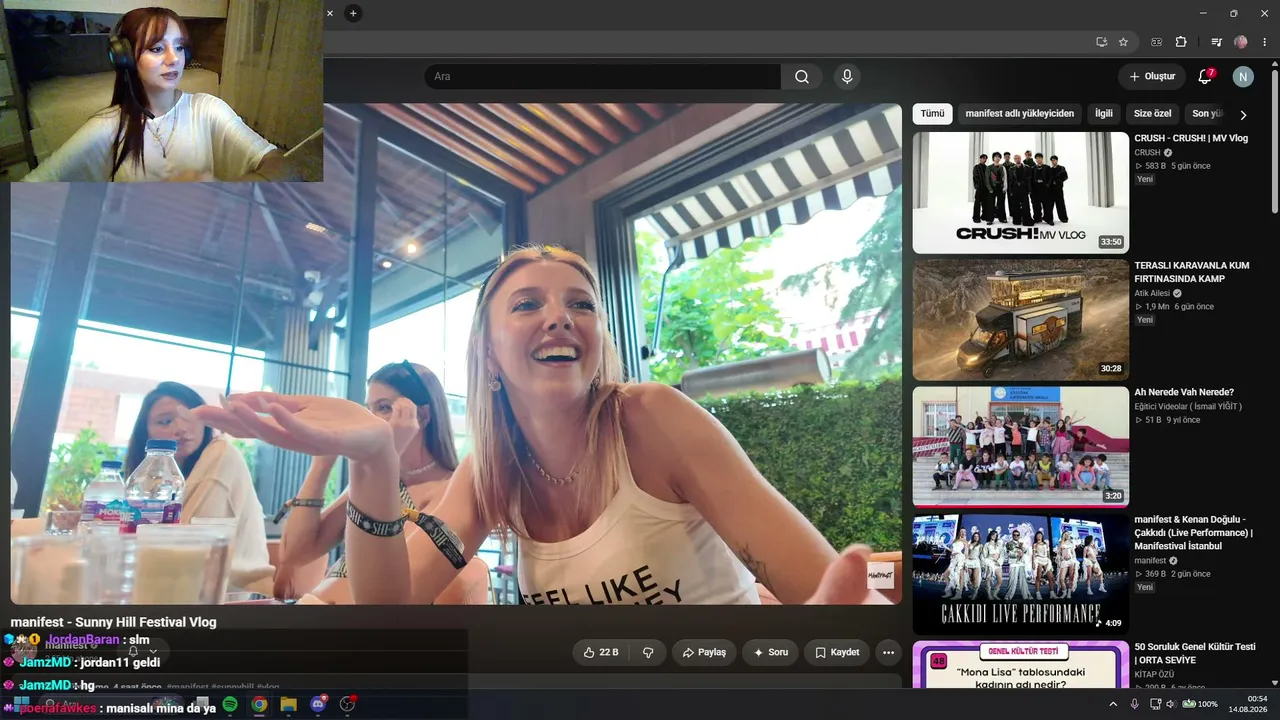1280x720 pixels.
Task: Open File Explorer from the taskbar
Action: (x=289, y=704)
